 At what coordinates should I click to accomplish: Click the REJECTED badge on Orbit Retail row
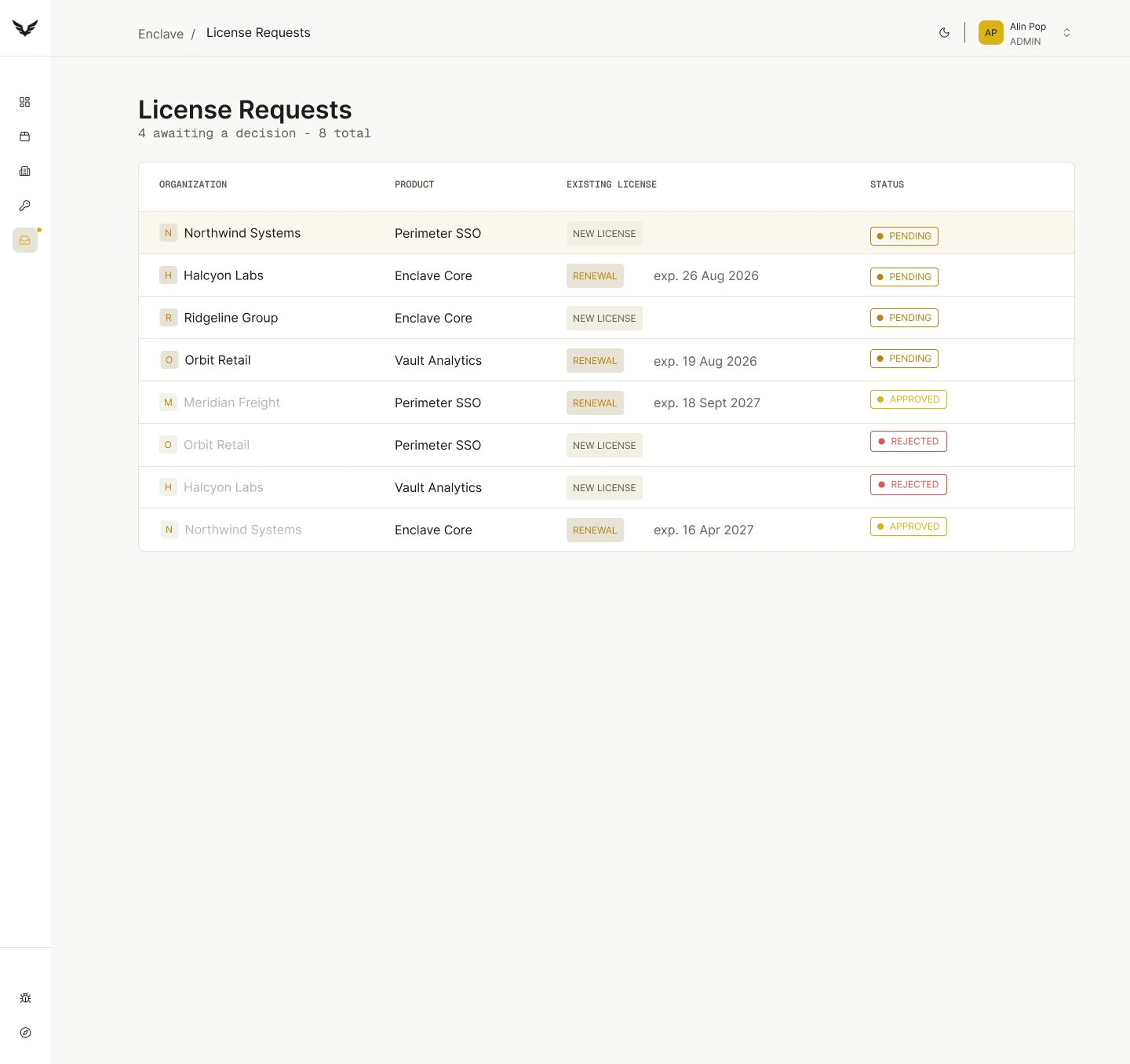909,442
